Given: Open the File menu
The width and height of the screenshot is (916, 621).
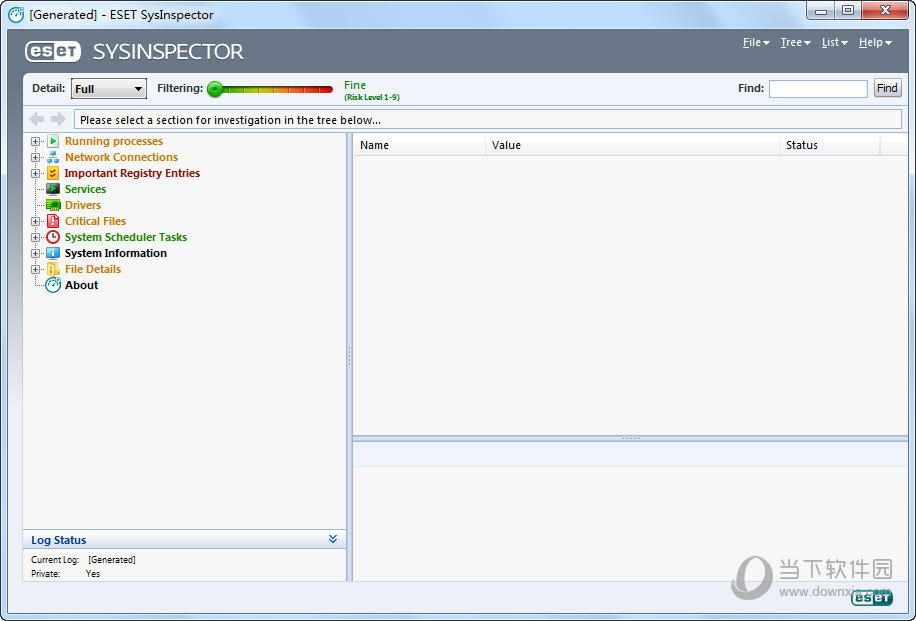Looking at the screenshot, I should tap(756, 43).
